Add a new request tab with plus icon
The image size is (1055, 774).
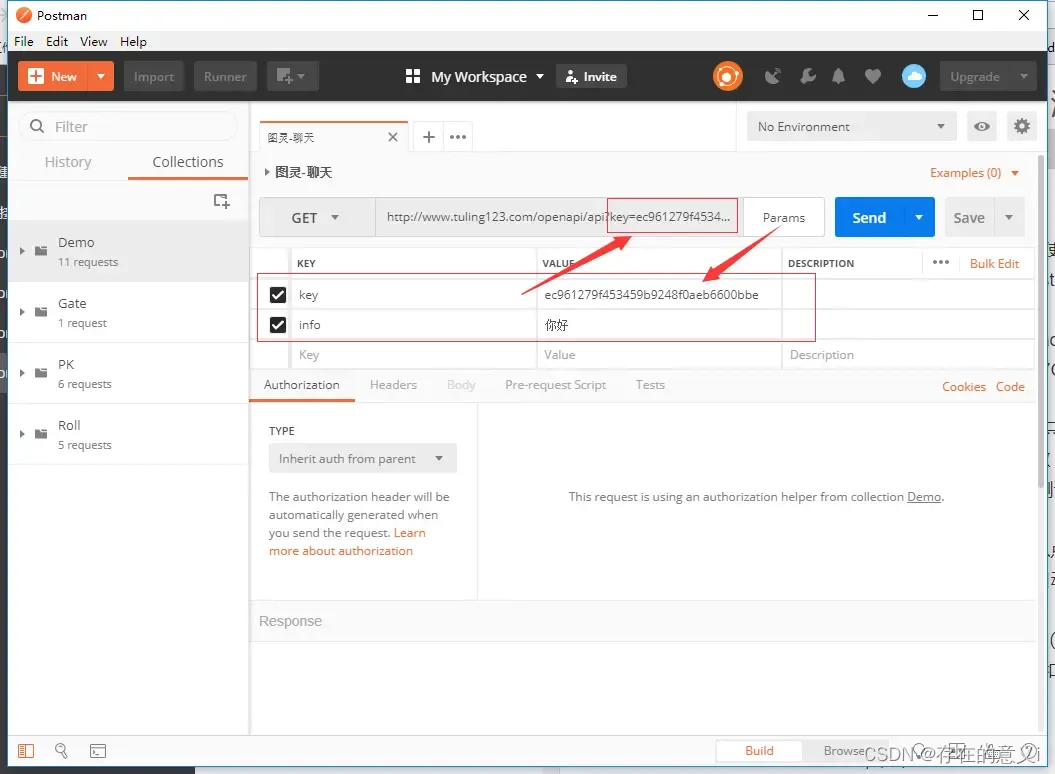[429, 137]
